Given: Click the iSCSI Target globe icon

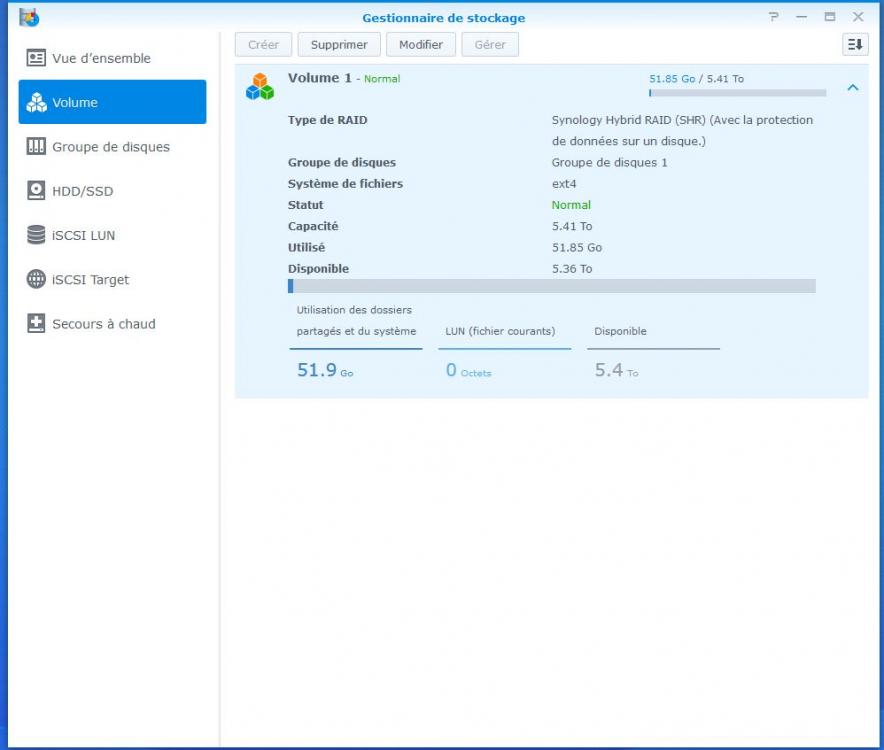Looking at the screenshot, I should [36, 280].
